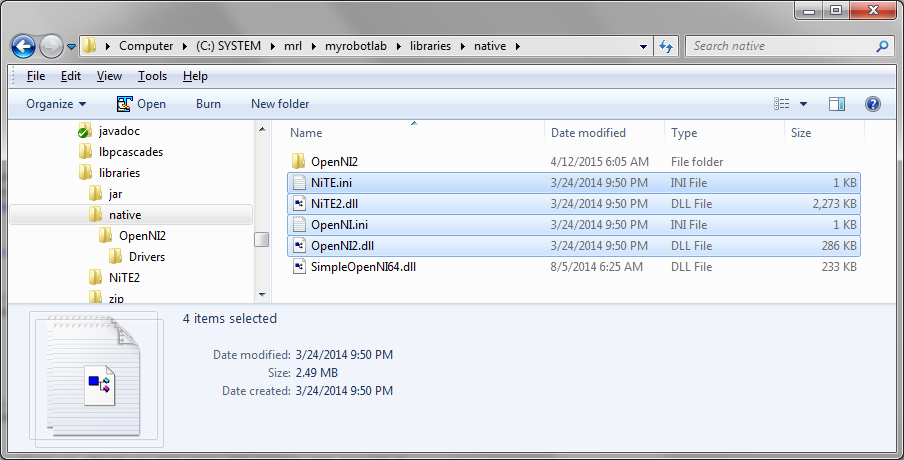Open the view options dropdown arrow
The width and height of the screenshot is (904, 460).
[803, 104]
